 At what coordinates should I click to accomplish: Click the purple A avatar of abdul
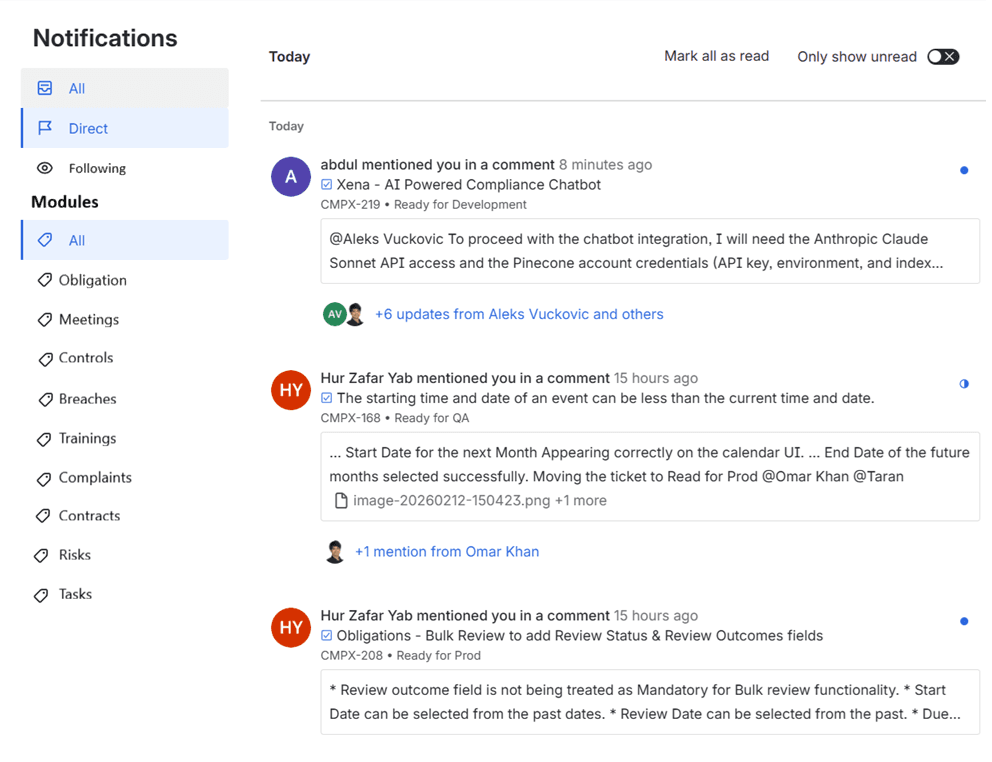(x=290, y=177)
